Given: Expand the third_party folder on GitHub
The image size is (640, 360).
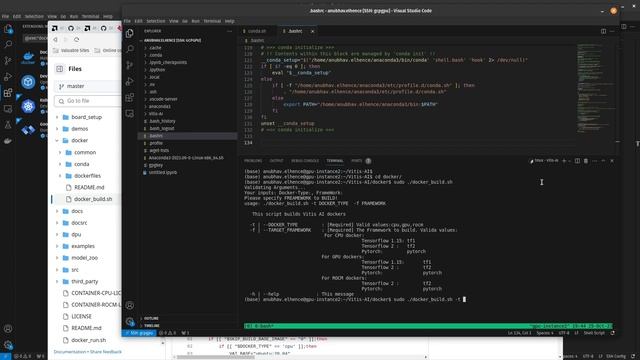Looking at the screenshot, I should [x=57, y=282].
